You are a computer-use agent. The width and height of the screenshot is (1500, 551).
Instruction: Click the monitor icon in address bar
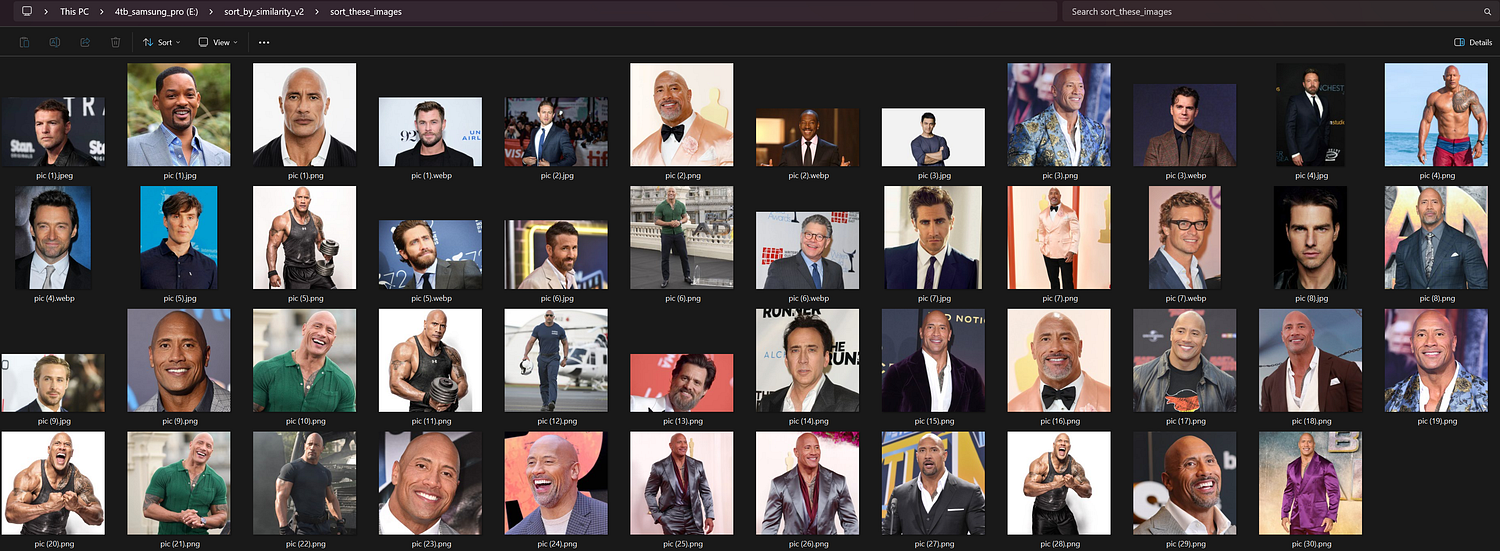coord(26,12)
